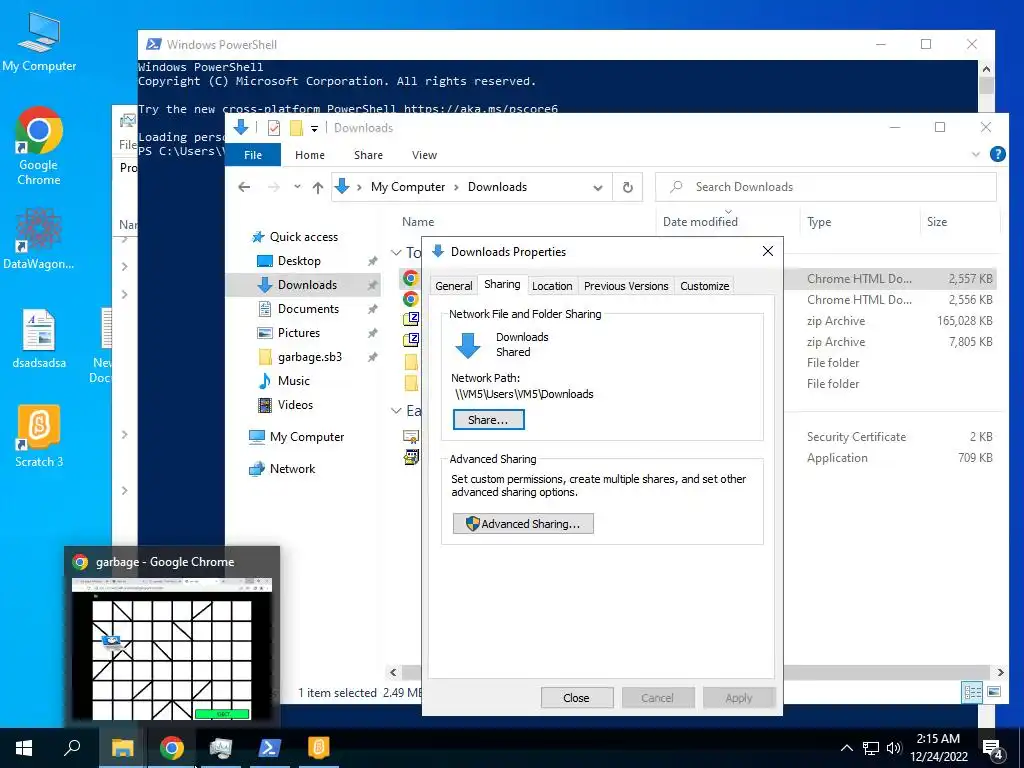Click New folder icon in quick access toolbar

click(x=296, y=128)
